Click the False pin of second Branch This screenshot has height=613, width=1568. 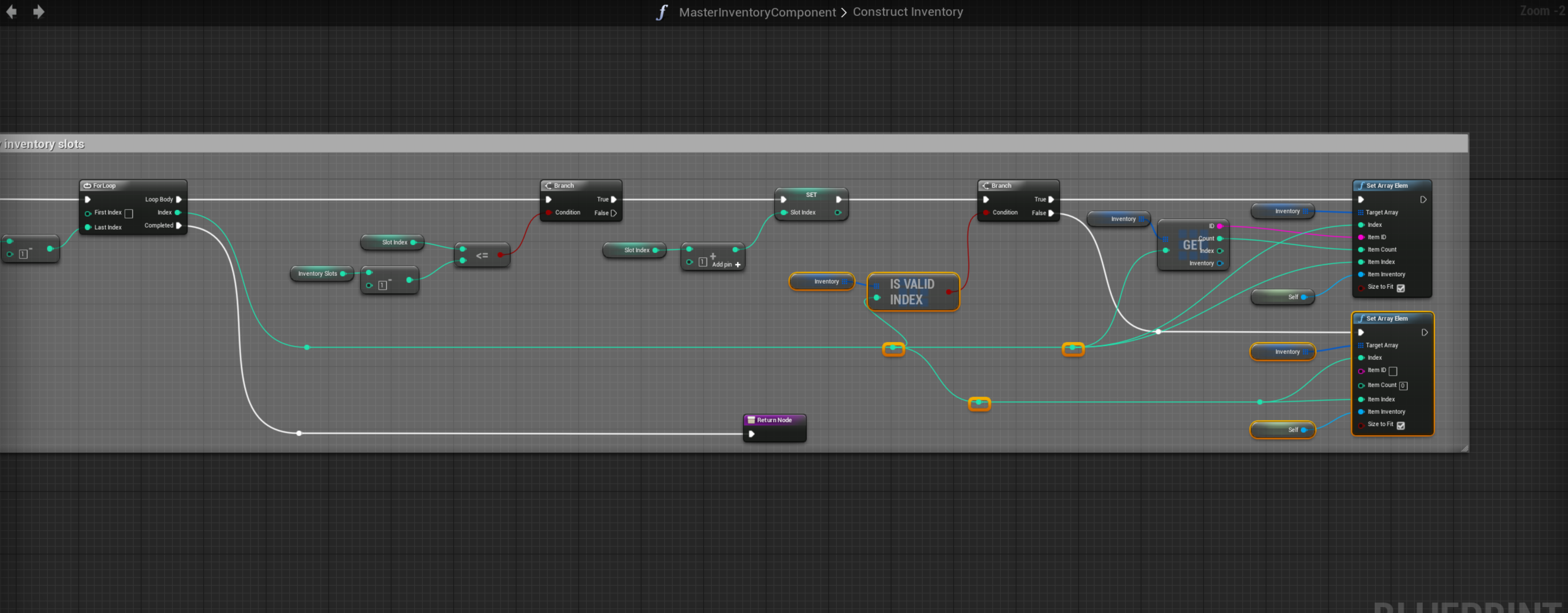1051,213
